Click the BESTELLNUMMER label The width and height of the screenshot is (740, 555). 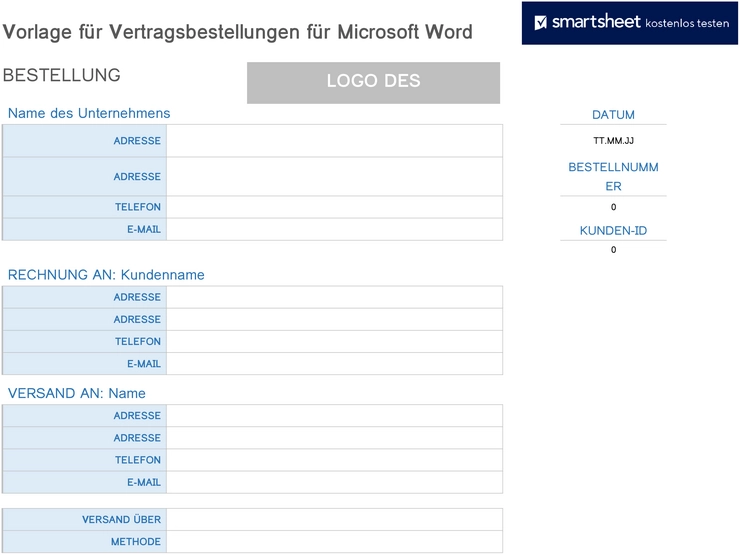point(613,177)
